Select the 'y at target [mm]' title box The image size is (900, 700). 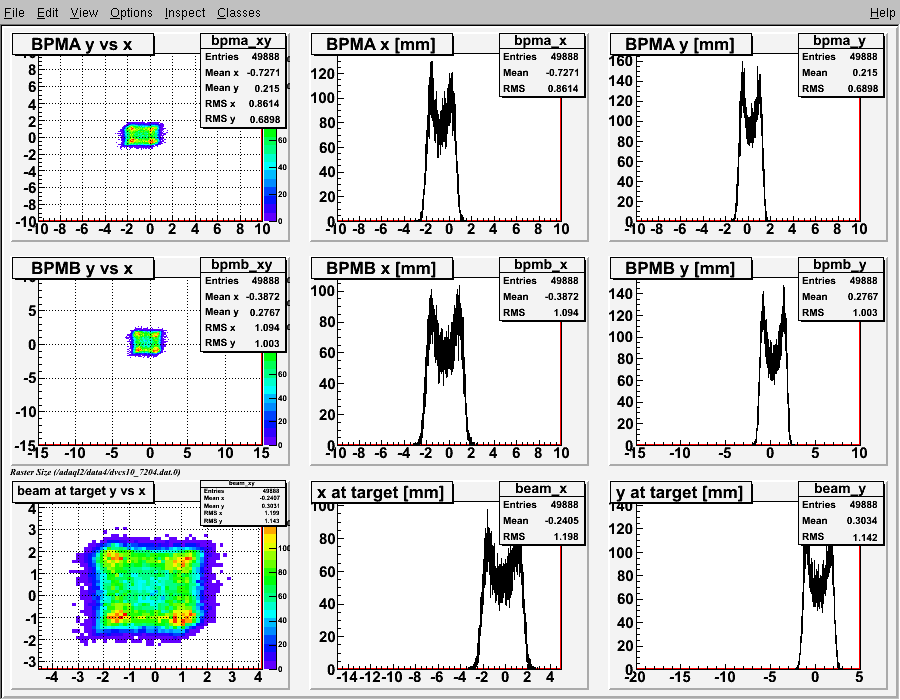[x=681, y=492]
